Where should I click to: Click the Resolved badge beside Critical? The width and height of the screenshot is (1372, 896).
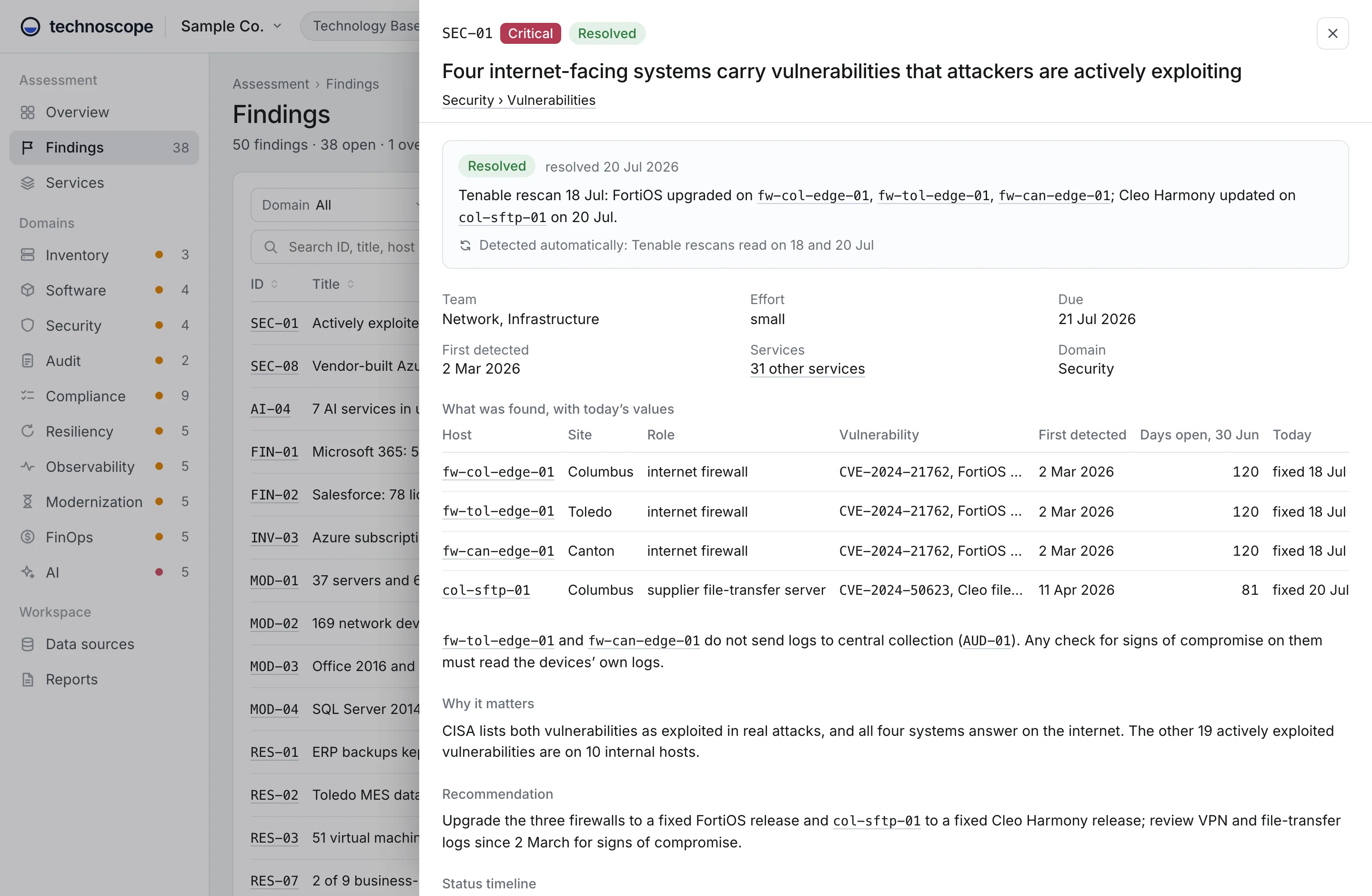(606, 33)
